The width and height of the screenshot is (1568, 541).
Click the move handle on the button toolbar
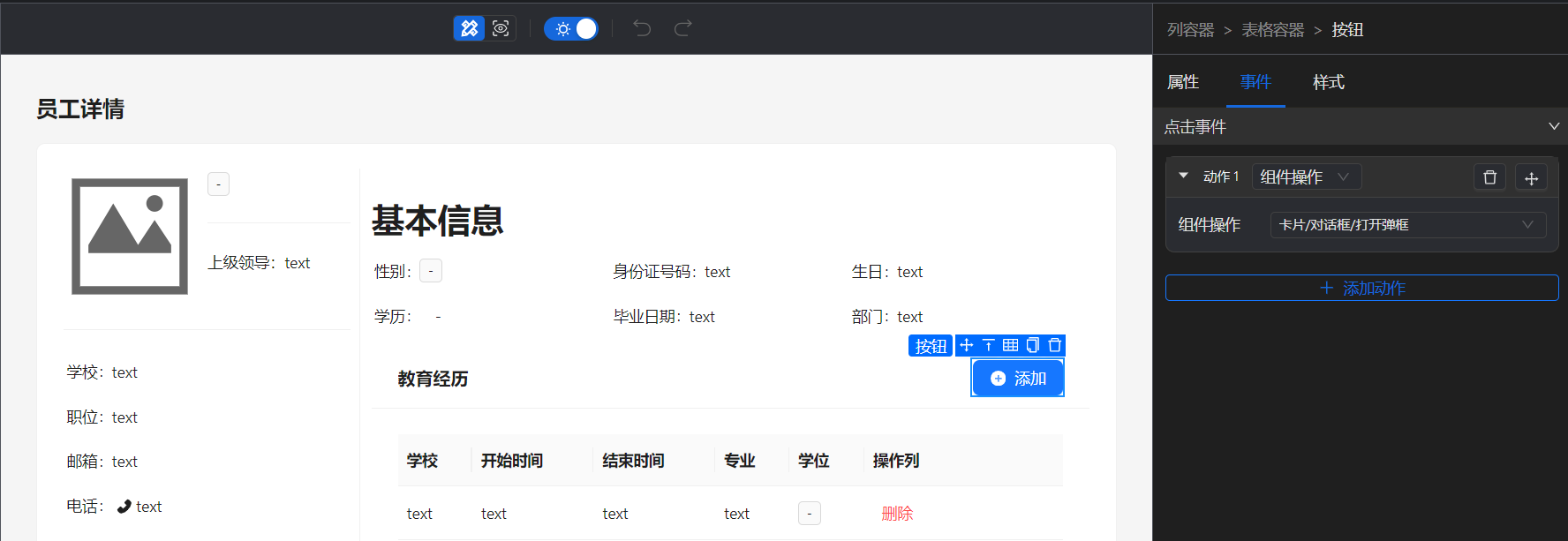(x=967, y=345)
